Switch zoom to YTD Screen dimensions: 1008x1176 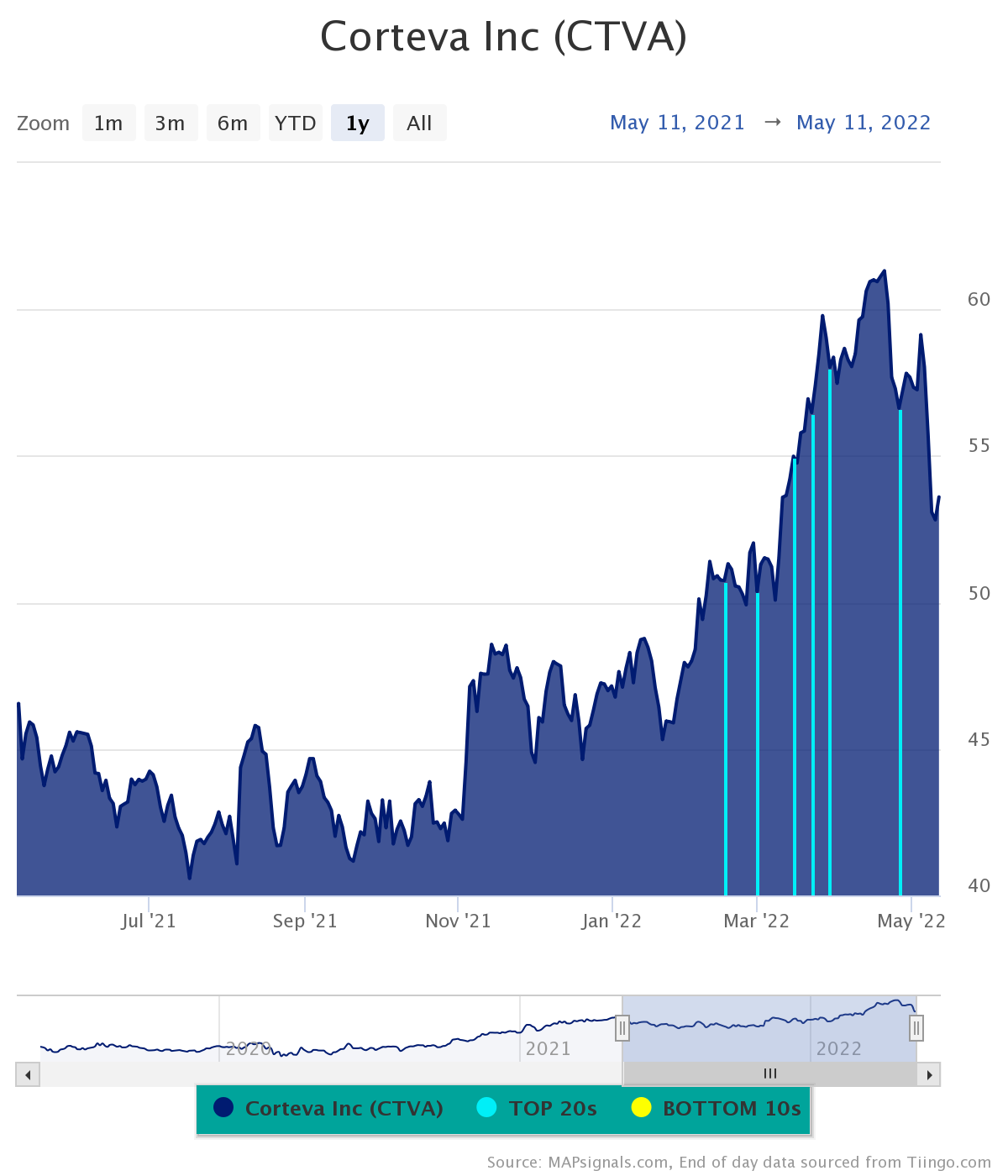[295, 123]
